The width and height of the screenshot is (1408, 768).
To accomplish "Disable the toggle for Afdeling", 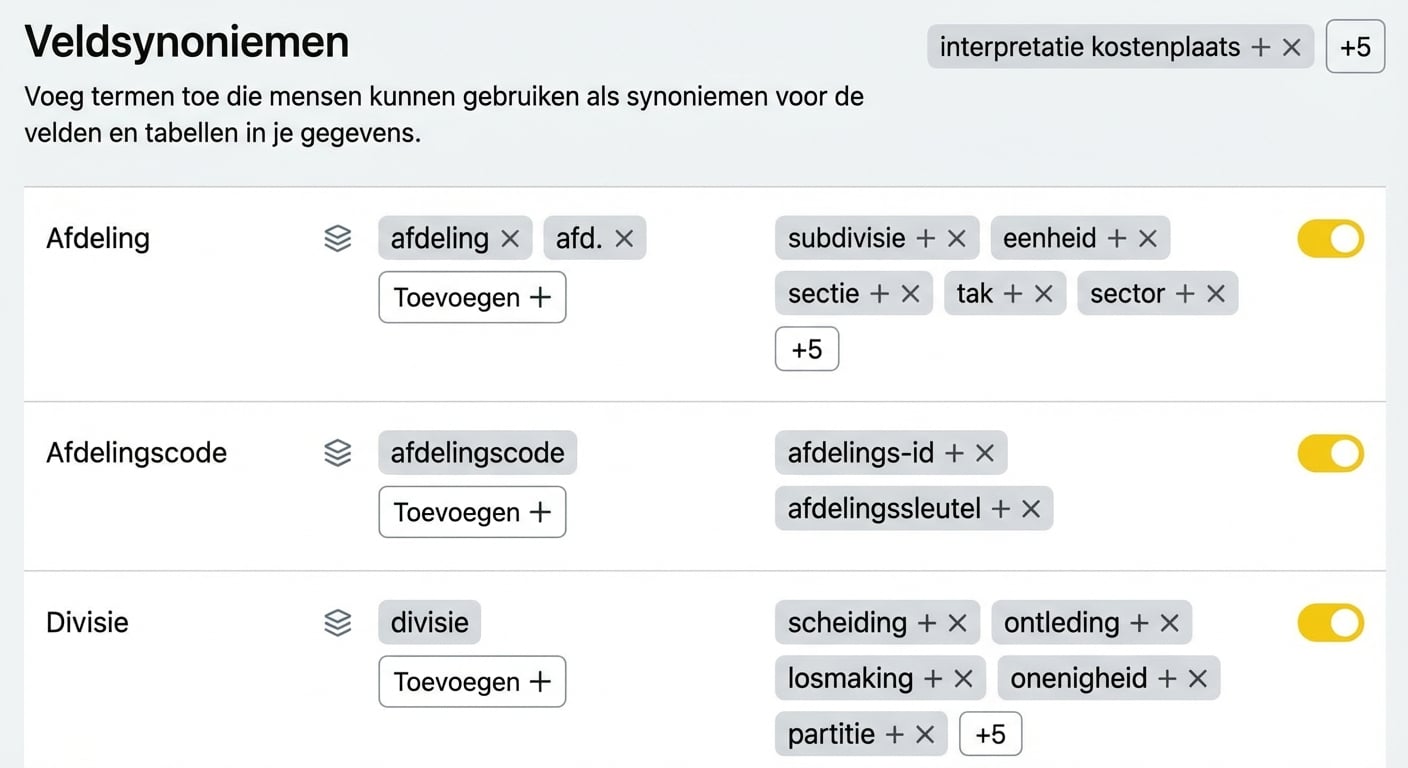I will coord(1330,238).
